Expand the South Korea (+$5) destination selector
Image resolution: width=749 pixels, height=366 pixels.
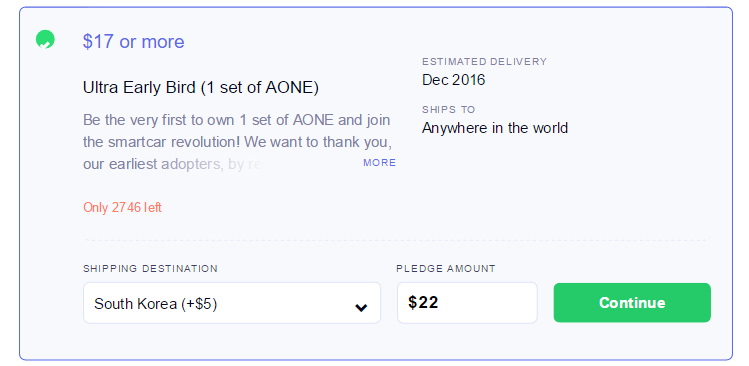(232, 303)
